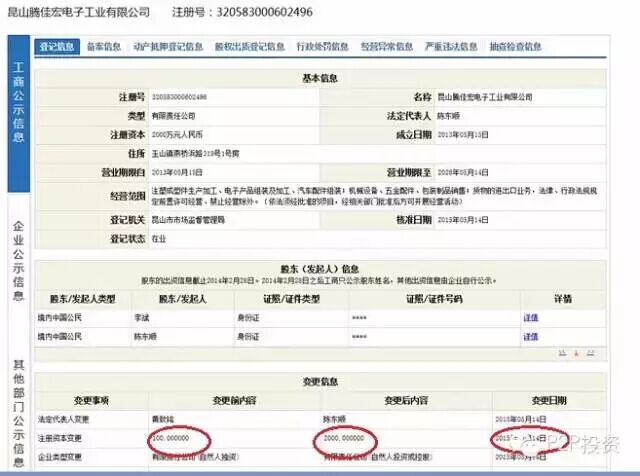Click the 变更事项 column header

coord(91,400)
